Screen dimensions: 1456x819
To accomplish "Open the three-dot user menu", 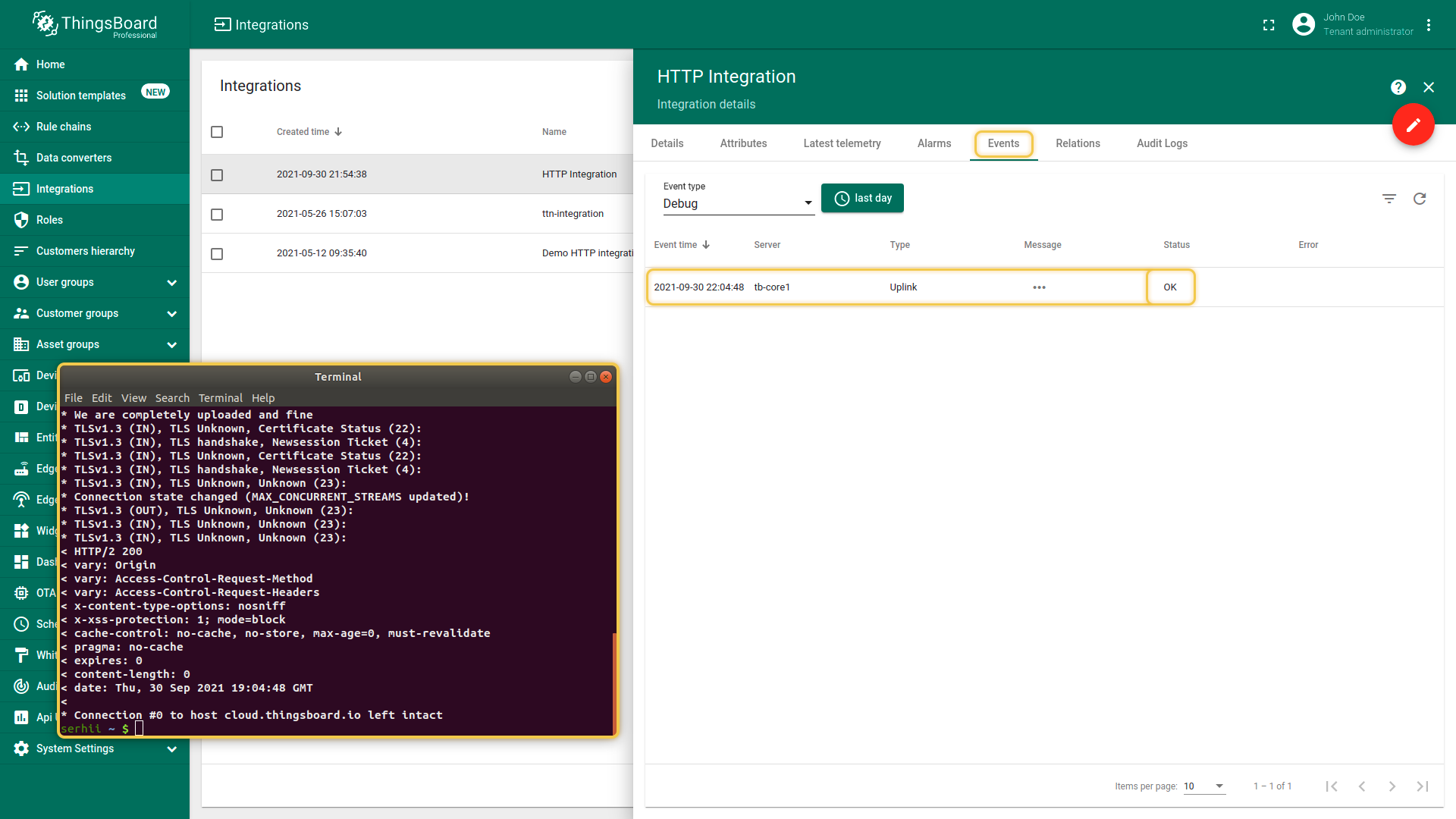I will (1429, 25).
